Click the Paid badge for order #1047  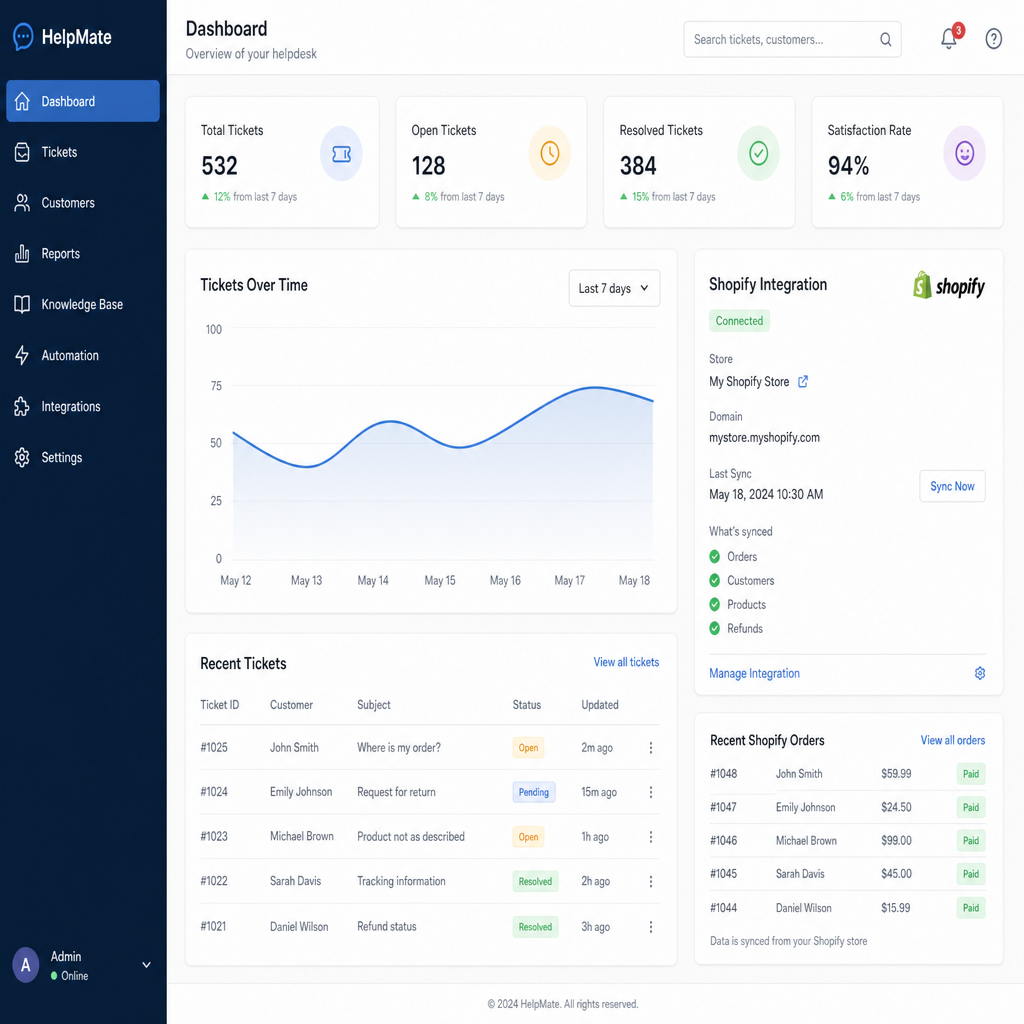click(971, 807)
